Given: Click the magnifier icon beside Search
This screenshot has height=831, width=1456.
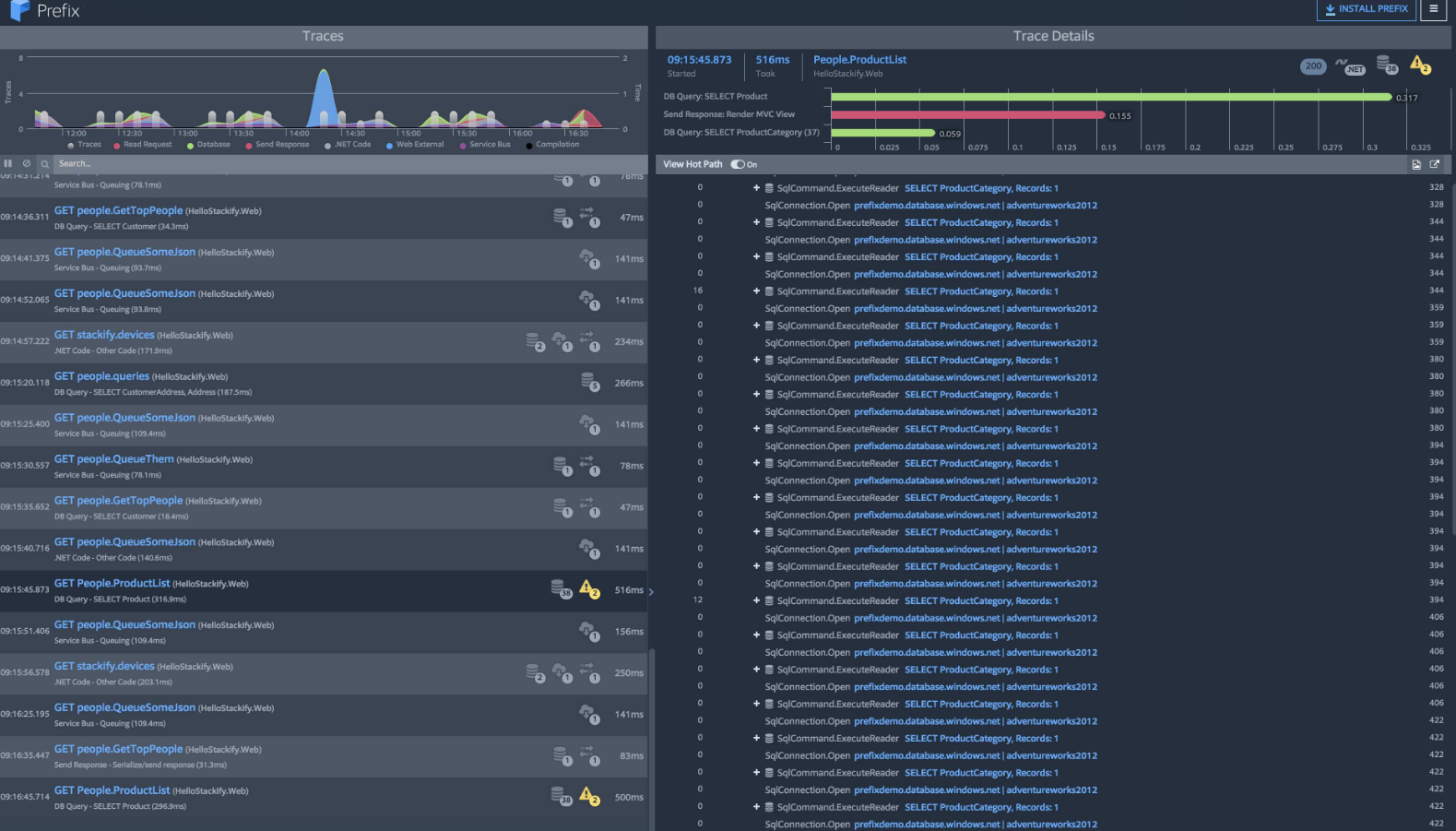Looking at the screenshot, I should pyautogui.click(x=44, y=163).
